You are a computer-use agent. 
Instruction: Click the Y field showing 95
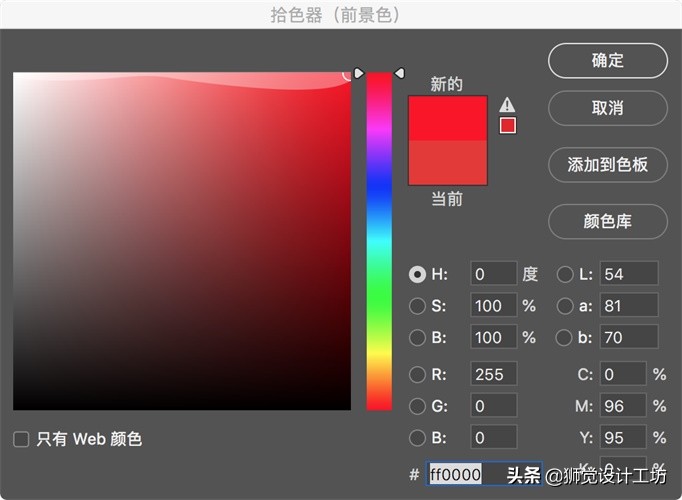pyautogui.click(x=623, y=438)
